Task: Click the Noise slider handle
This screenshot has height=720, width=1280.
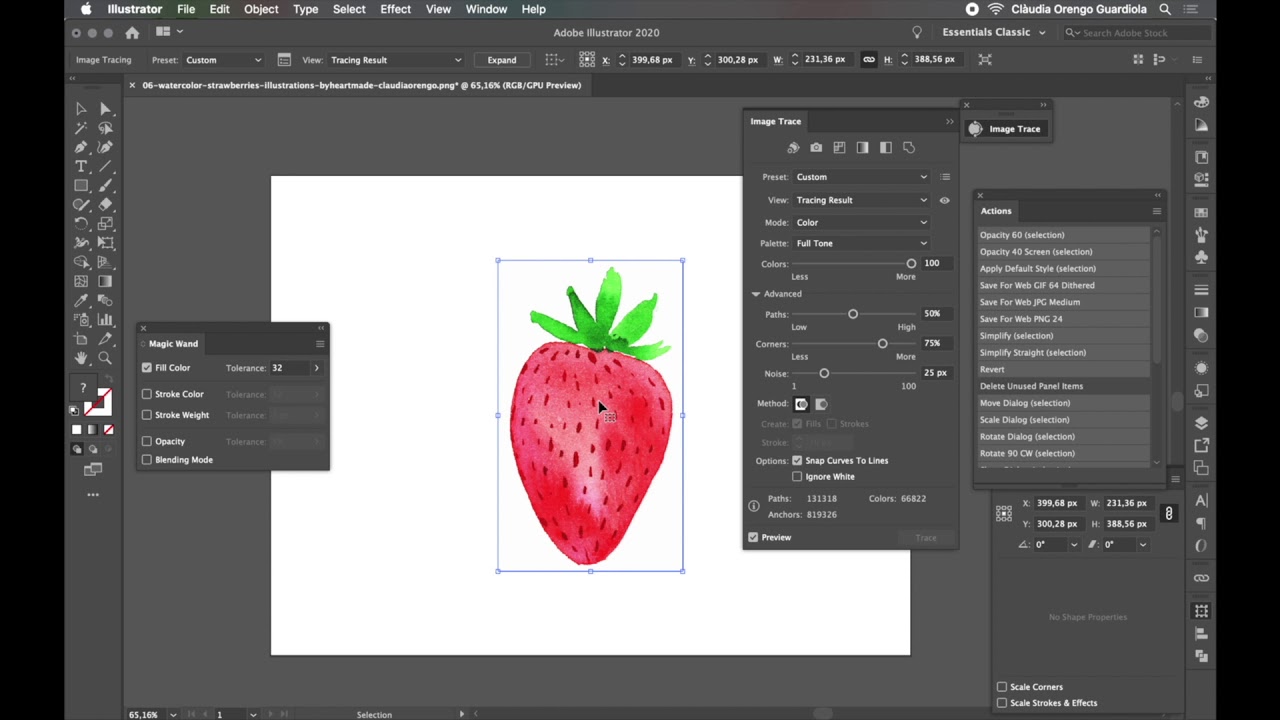Action: pos(824,373)
